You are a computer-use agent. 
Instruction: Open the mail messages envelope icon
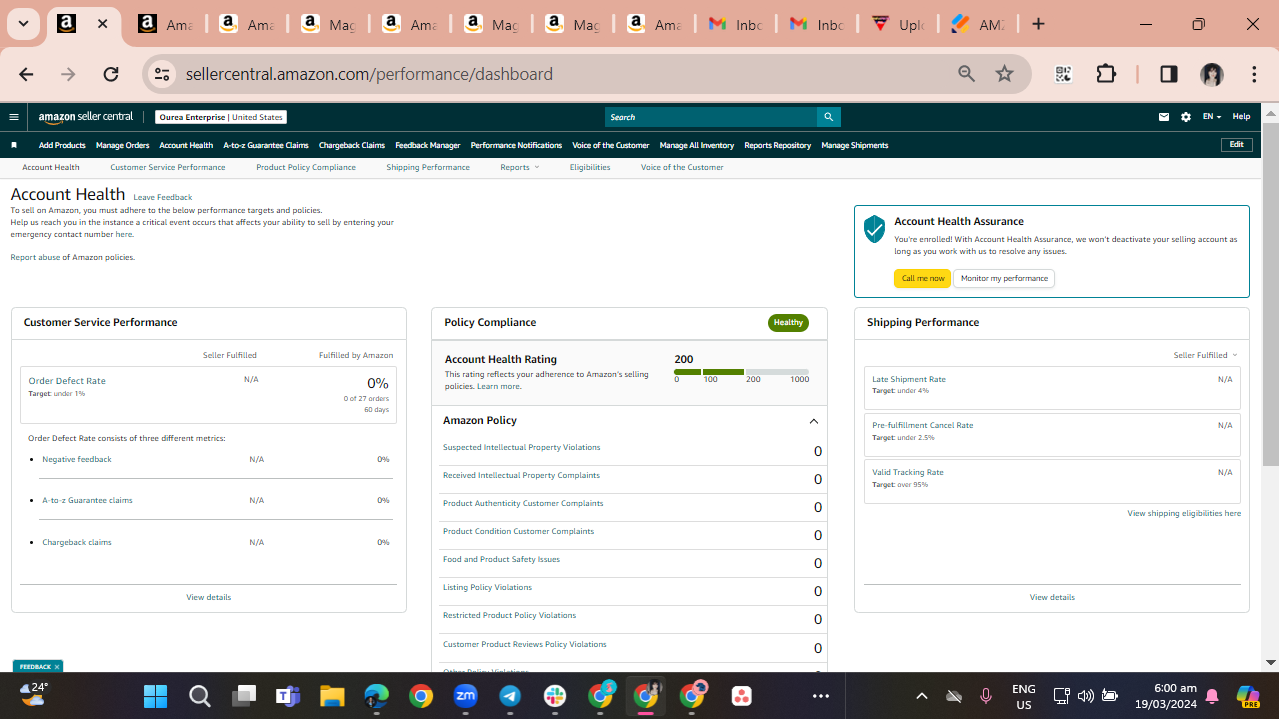tap(1164, 117)
